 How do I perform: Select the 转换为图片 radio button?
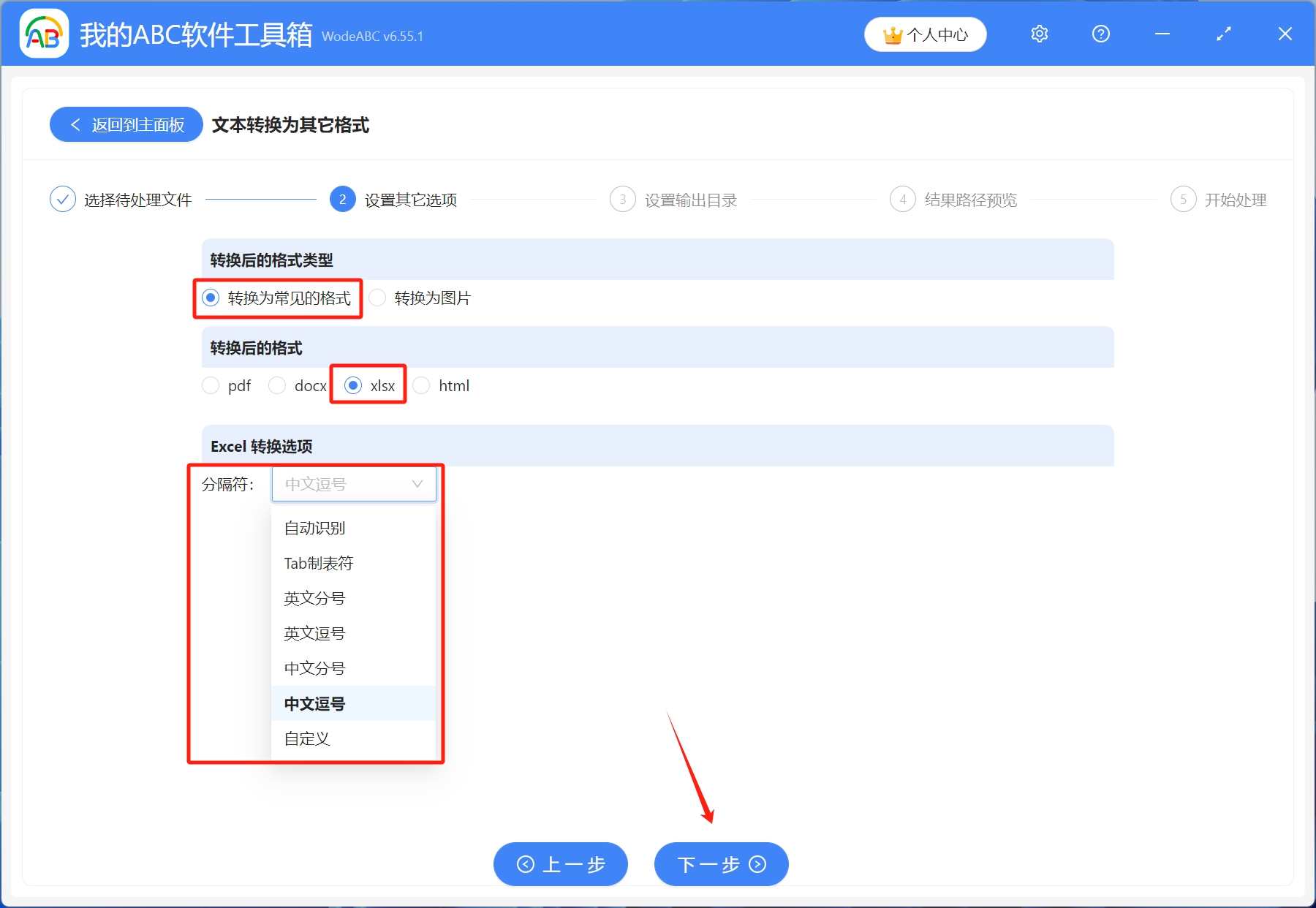[x=377, y=298]
